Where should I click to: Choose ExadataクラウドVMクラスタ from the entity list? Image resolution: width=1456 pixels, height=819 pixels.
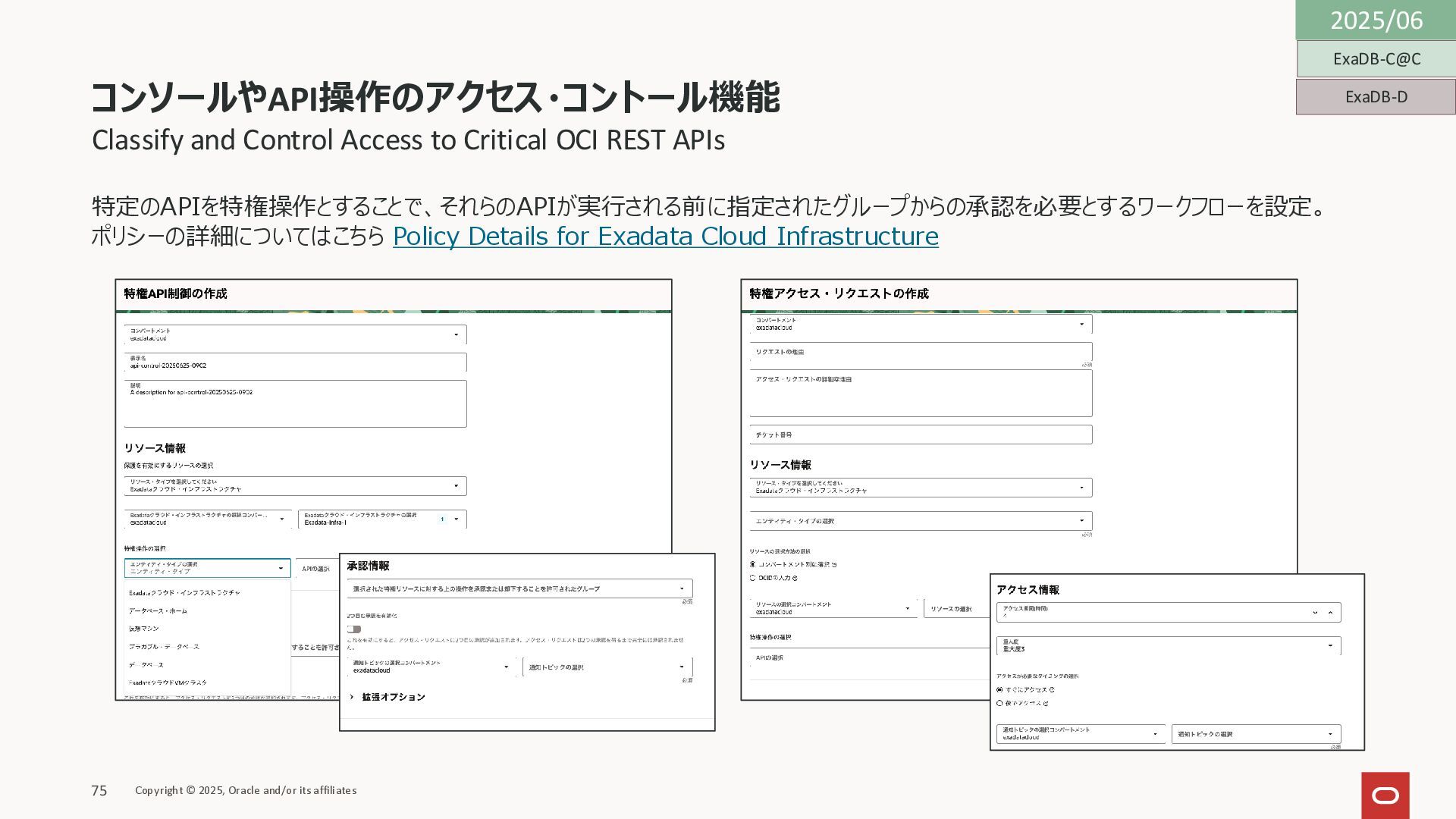(168, 682)
